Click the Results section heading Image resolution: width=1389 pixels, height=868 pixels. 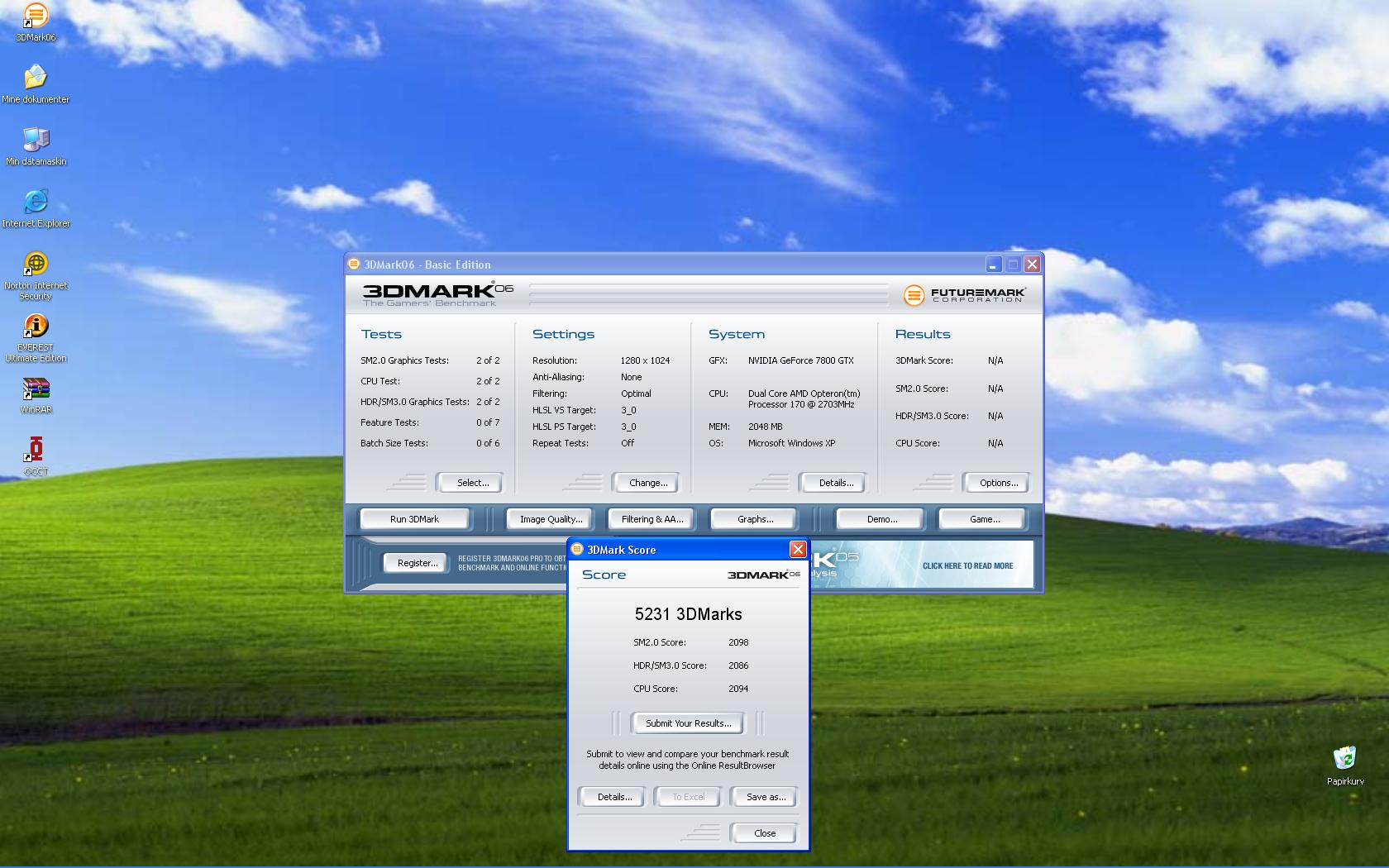pos(923,334)
